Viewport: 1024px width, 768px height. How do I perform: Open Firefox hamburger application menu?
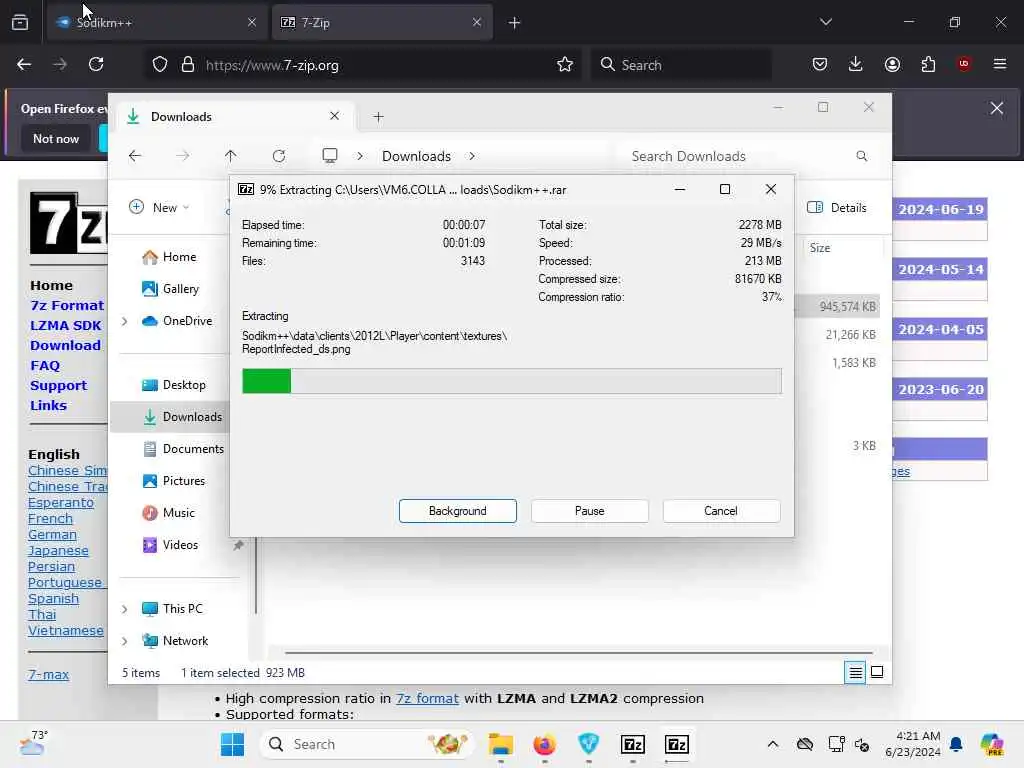[x=1000, y=64]
